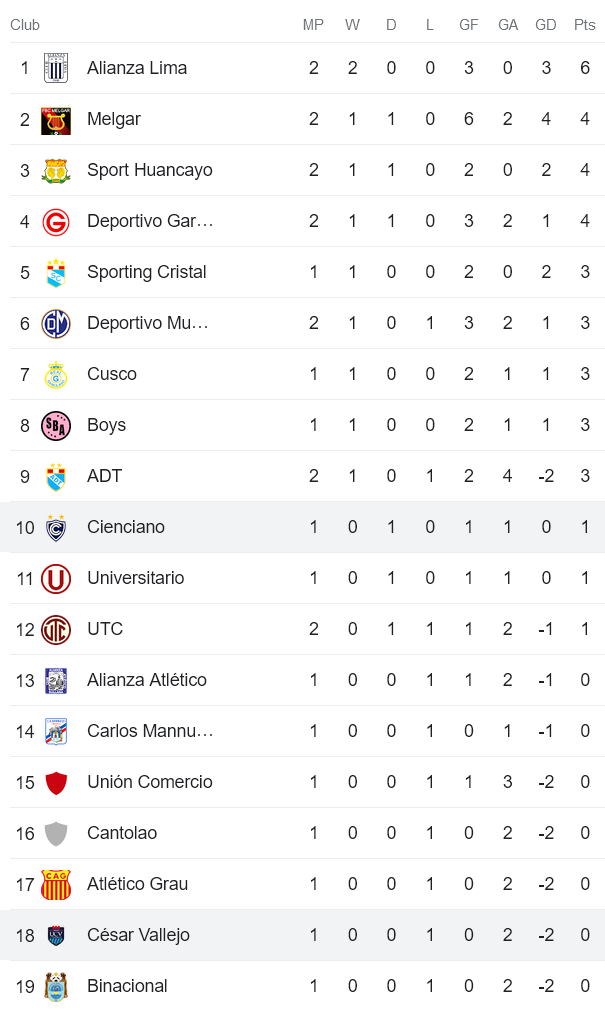Select the highlighted Cienciano row
Screen dimensions: 605x1014
(x=300, y=526)
